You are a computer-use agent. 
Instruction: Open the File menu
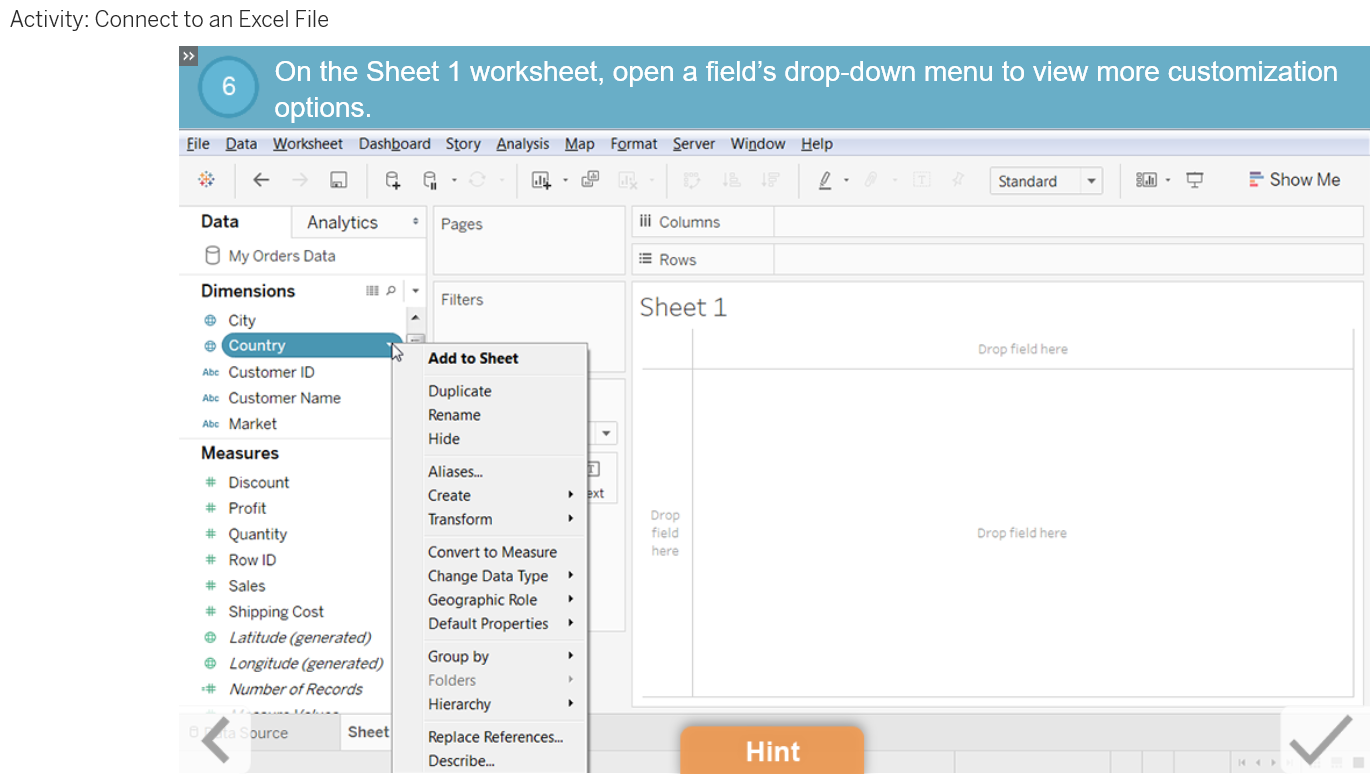[x=198, y=144]
